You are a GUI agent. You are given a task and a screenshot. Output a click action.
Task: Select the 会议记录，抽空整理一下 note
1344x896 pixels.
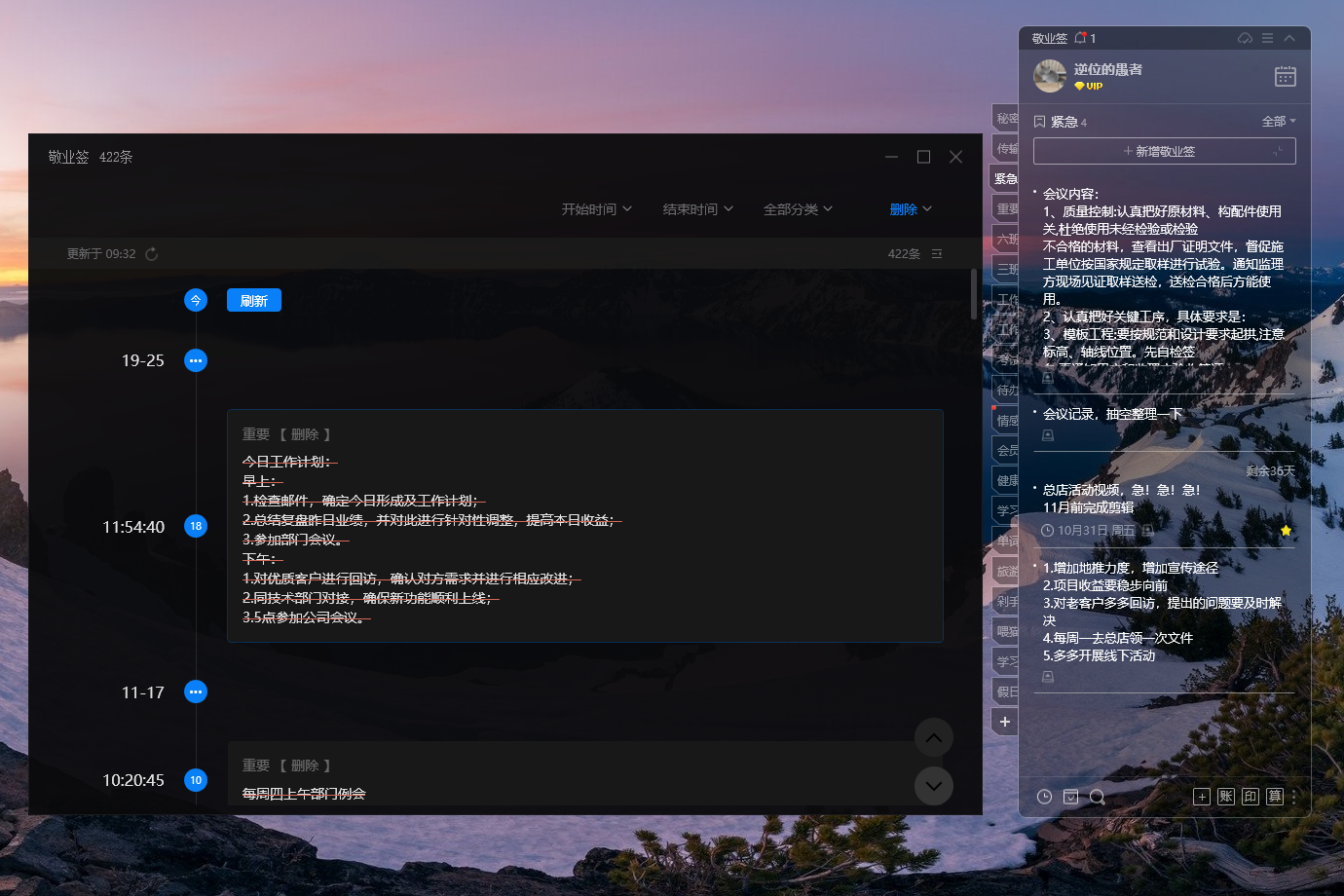click(1112, 414)
